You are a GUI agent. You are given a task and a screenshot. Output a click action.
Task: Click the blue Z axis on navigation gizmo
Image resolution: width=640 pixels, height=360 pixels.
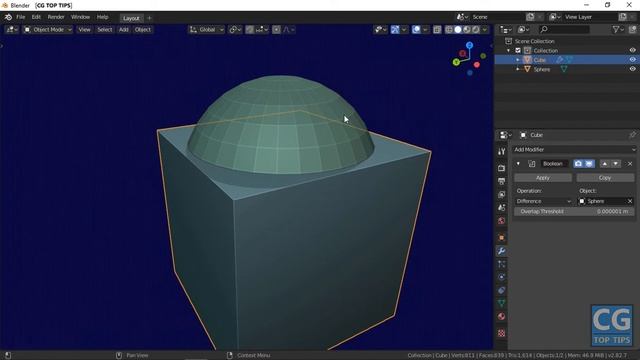point(469,45)
